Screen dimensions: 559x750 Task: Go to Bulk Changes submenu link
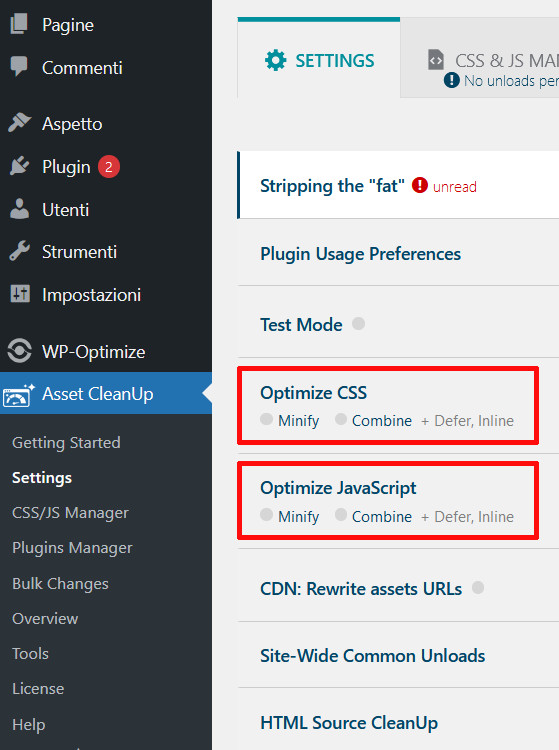[60, 584]
